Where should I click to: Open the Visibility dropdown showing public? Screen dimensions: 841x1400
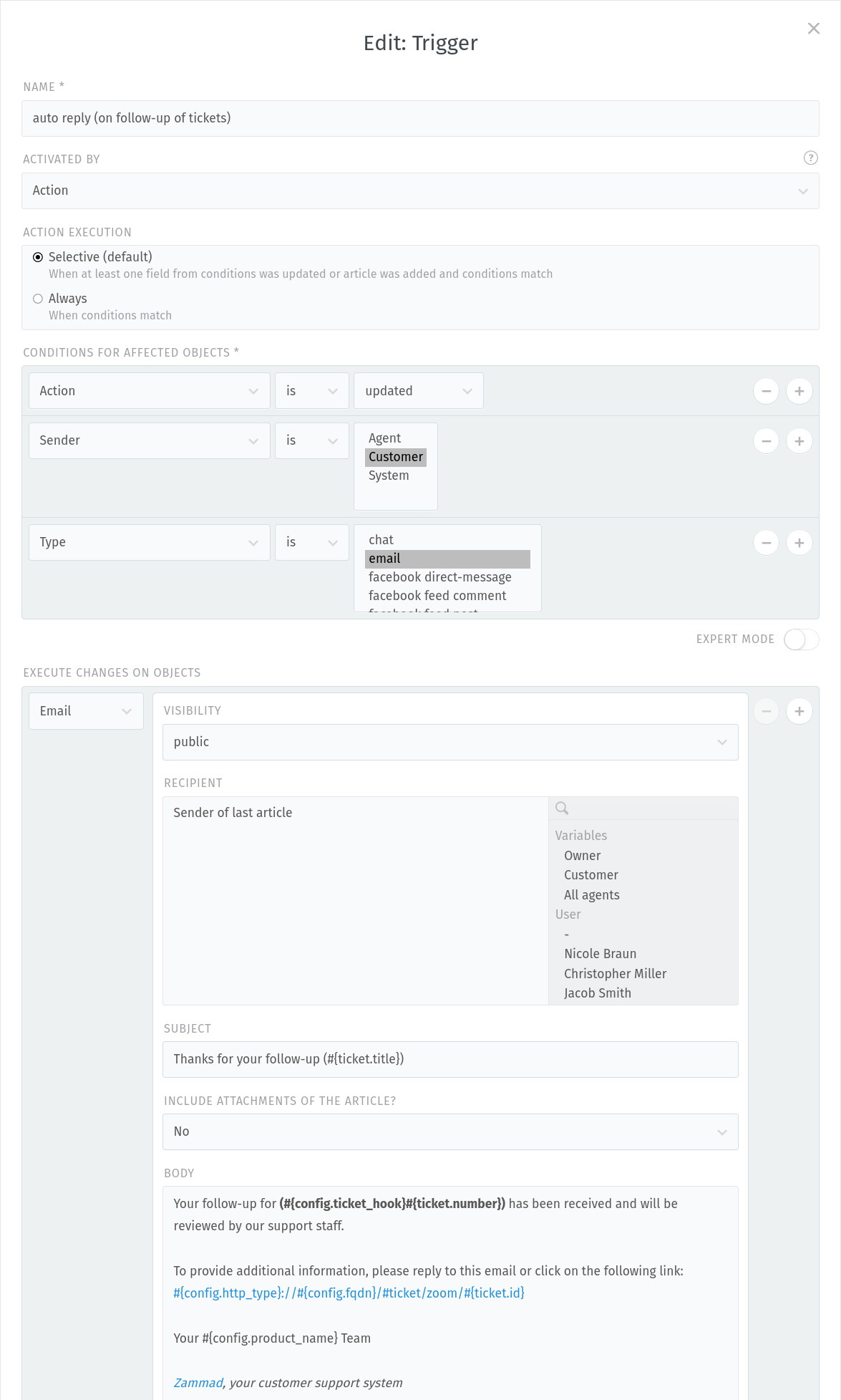coord(450,742)
